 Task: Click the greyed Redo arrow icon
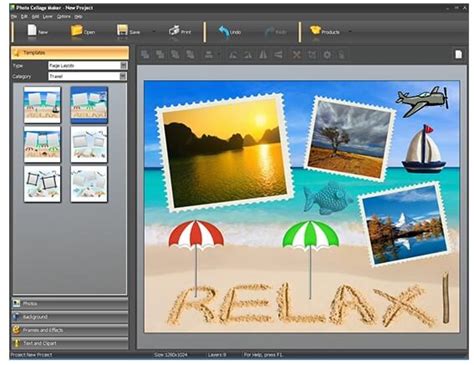[x=269, y=32]
